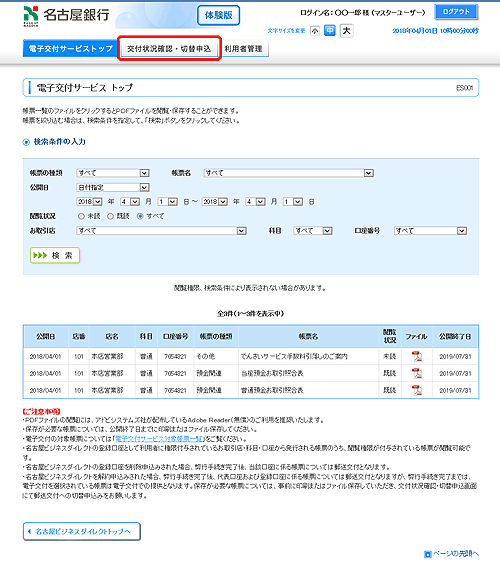
Task: Open the start month dropdown
Action: [130, 202]
